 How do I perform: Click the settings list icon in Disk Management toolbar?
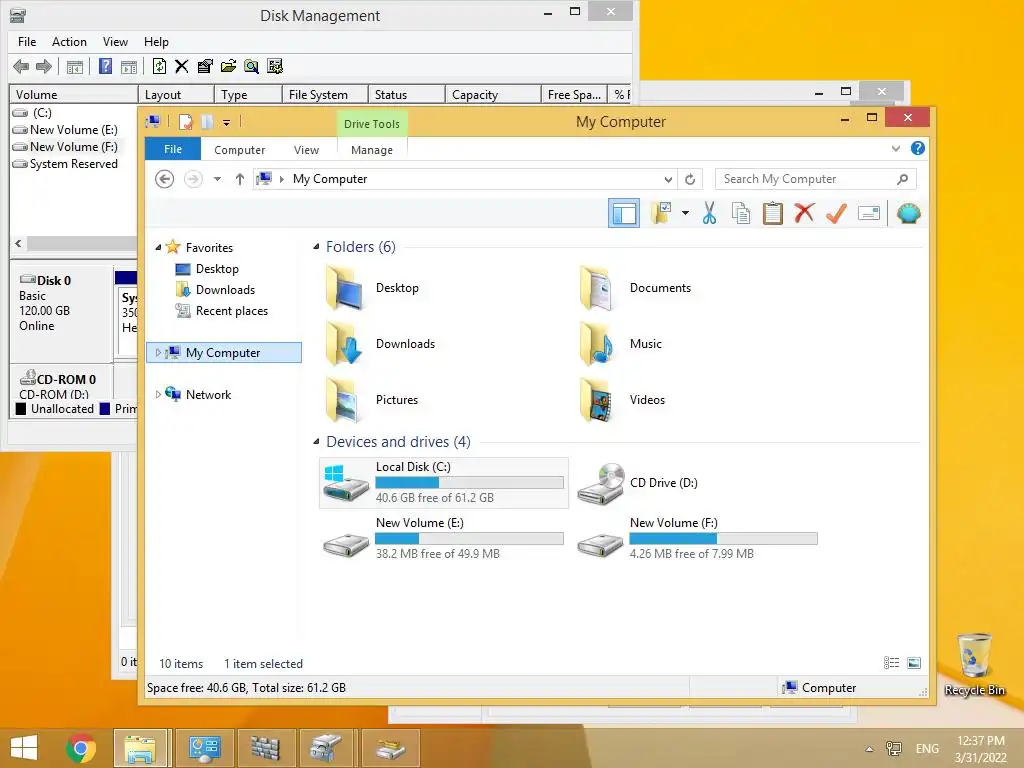275,66
